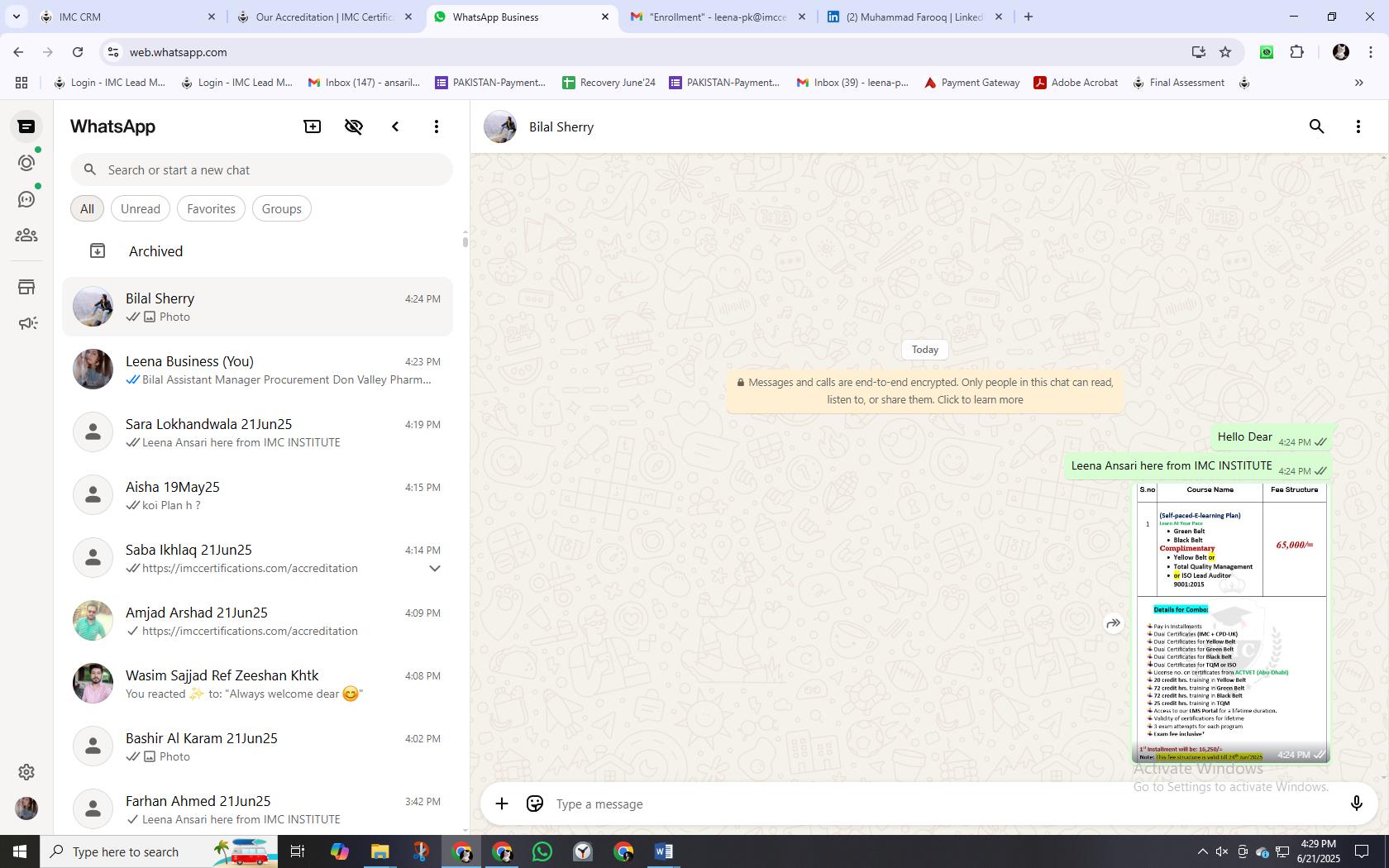The width and height of the screenshot is (1389, 868).
Task: Record a voice message with microphone
Action: [x=1356, y=804]
